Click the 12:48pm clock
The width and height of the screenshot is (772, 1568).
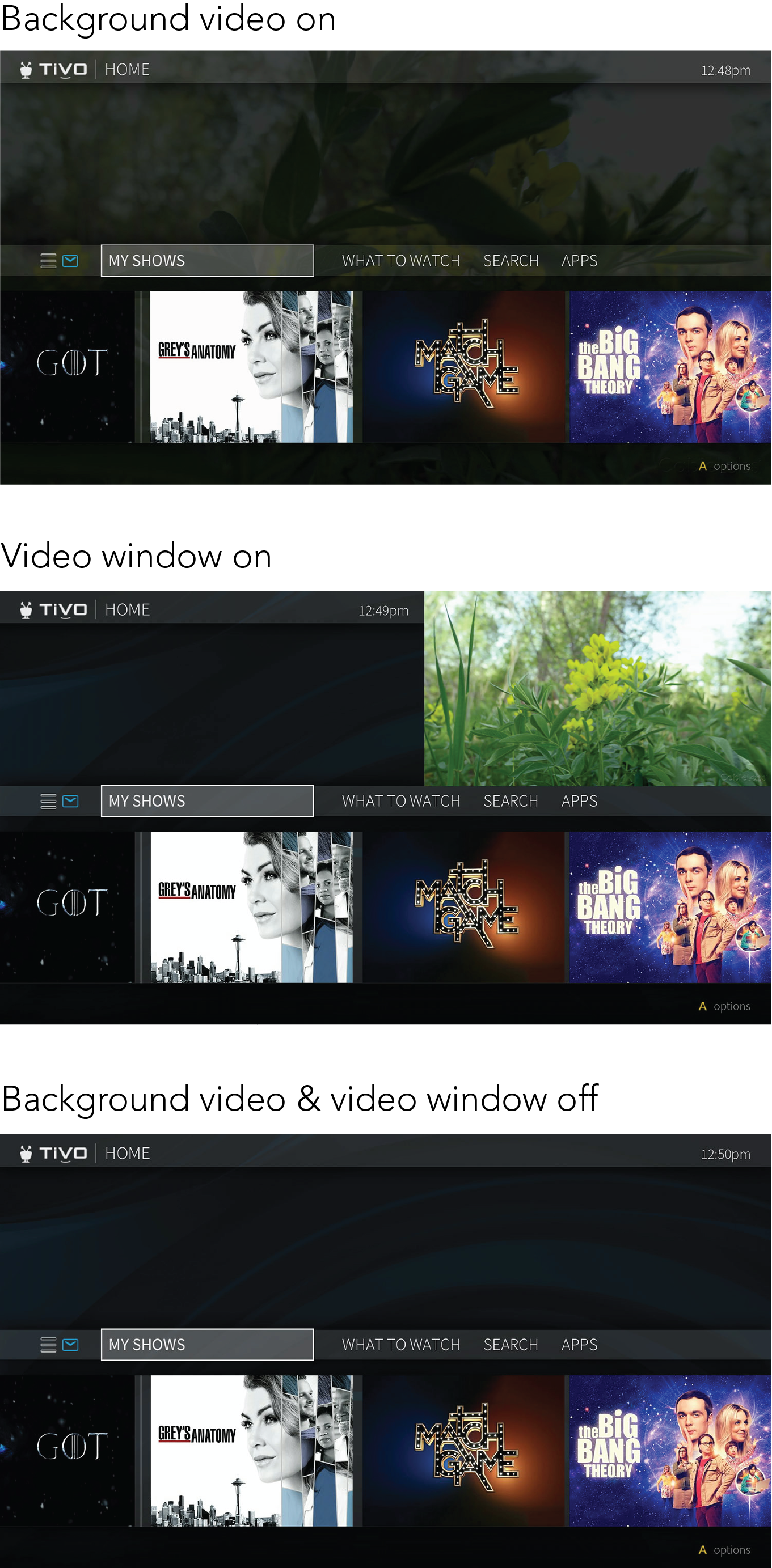click(x=725, y=70)
